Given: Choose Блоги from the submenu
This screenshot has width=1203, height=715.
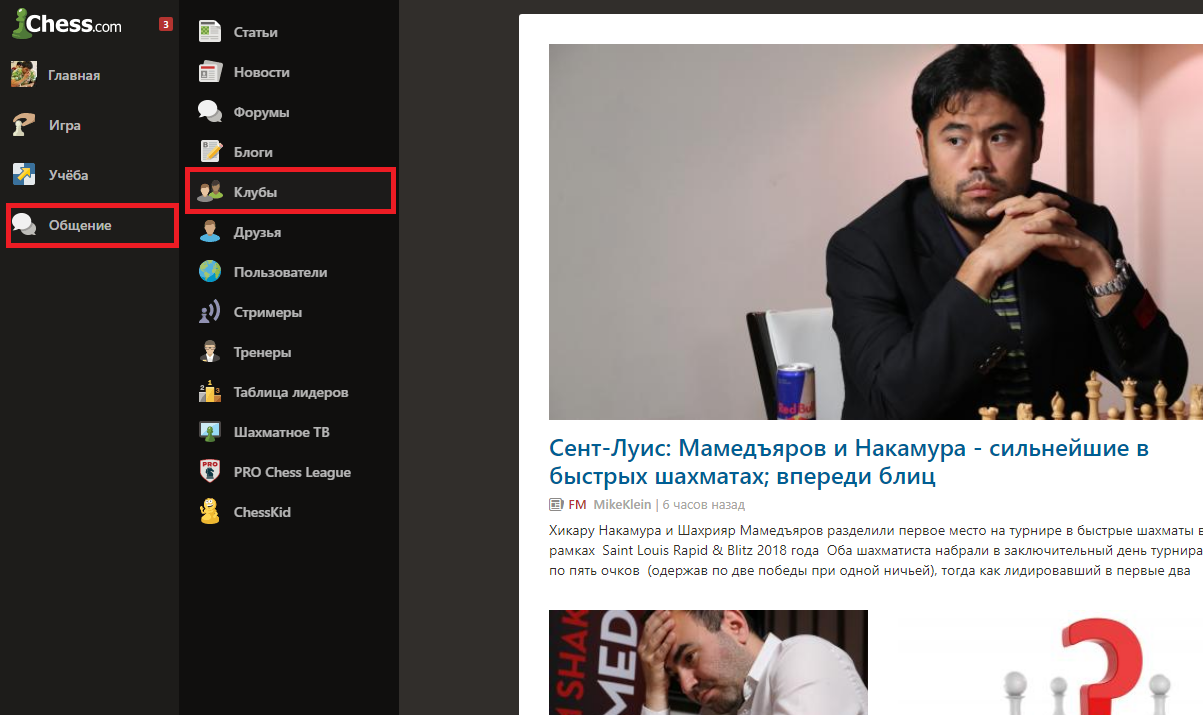Looking at the screenshot, I should click(254, 152).
